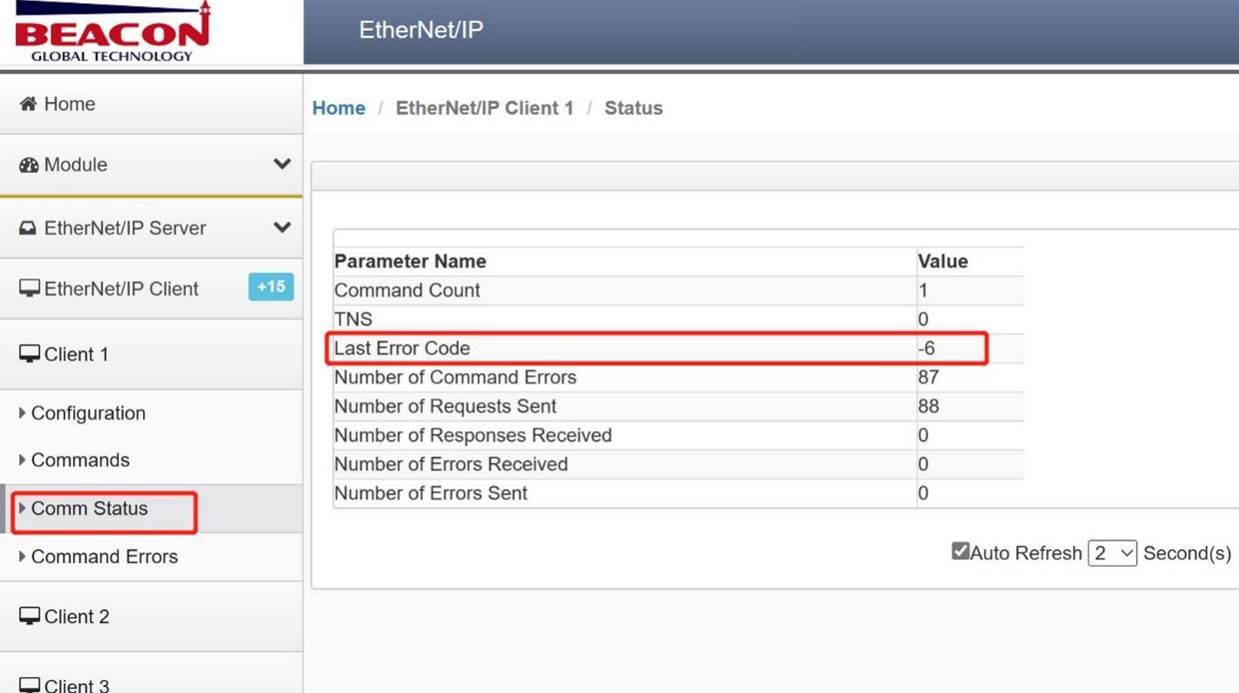Click the EtherNet/IP Server inbox icon
Image resolution: width=1239 pixels, height=693 pixels.
click(28, 228)
